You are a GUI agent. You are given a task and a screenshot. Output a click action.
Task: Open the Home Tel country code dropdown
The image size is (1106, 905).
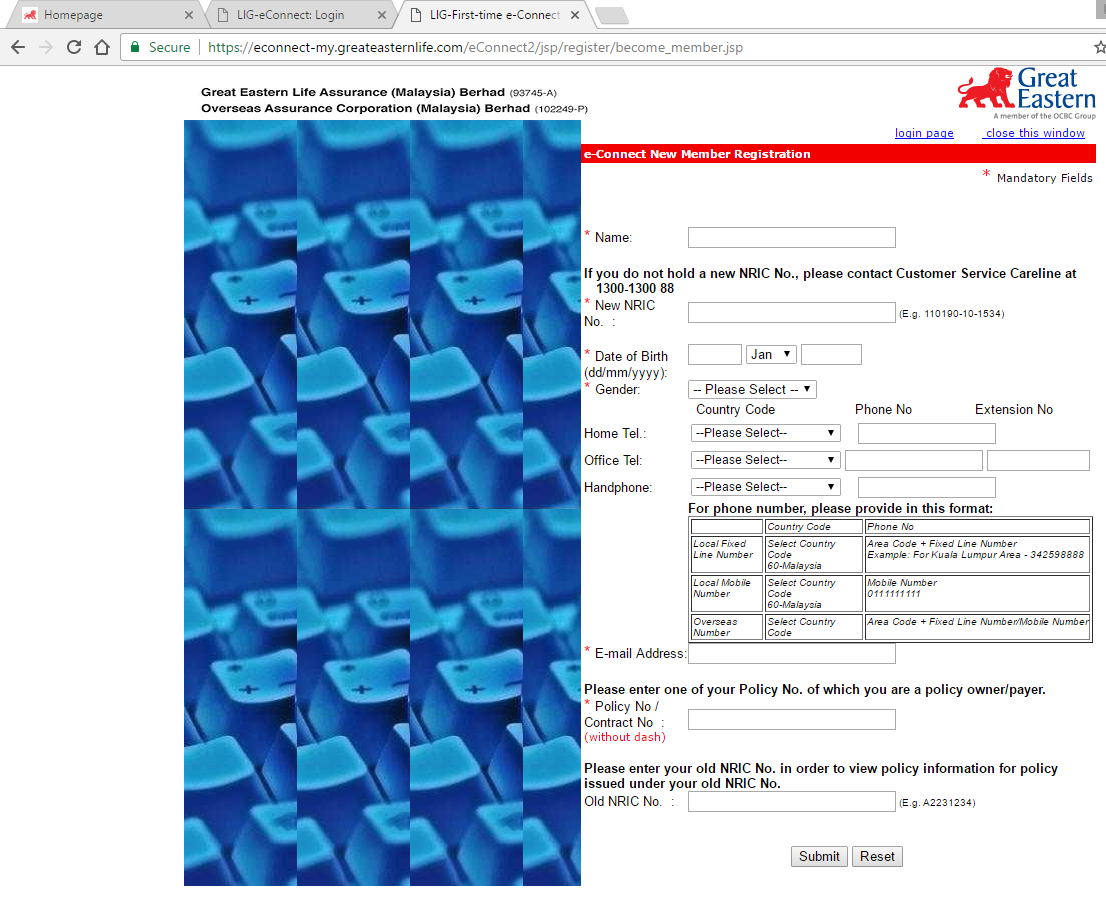(765, 433)
